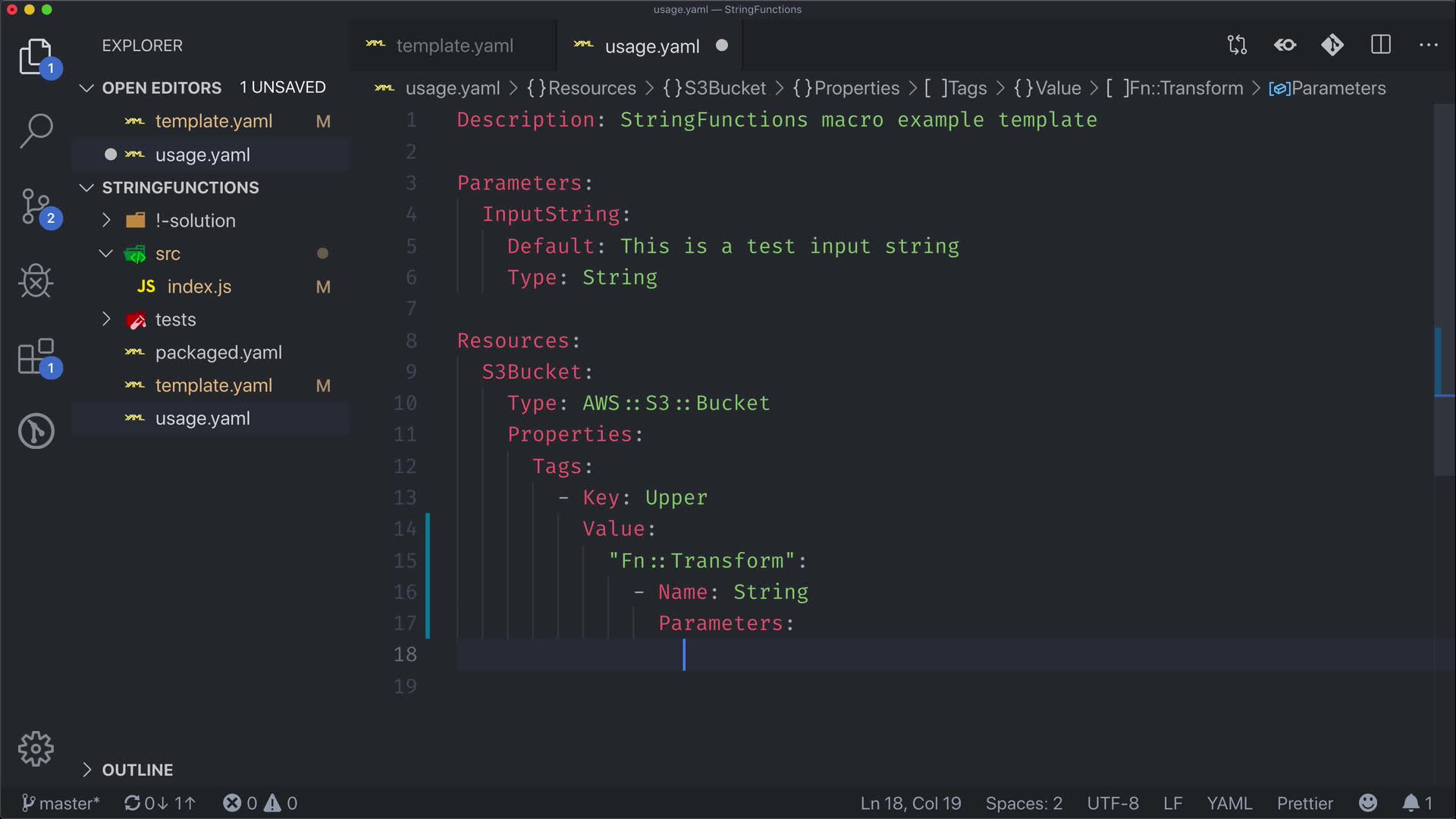Open the Extensions view icon

point(36,356)
